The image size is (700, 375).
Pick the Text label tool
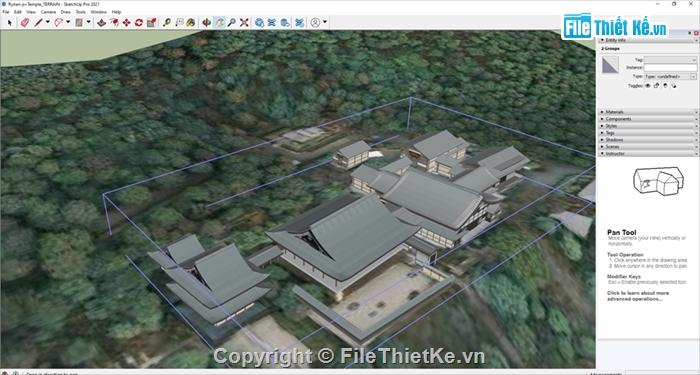click(x=179, y=22)
